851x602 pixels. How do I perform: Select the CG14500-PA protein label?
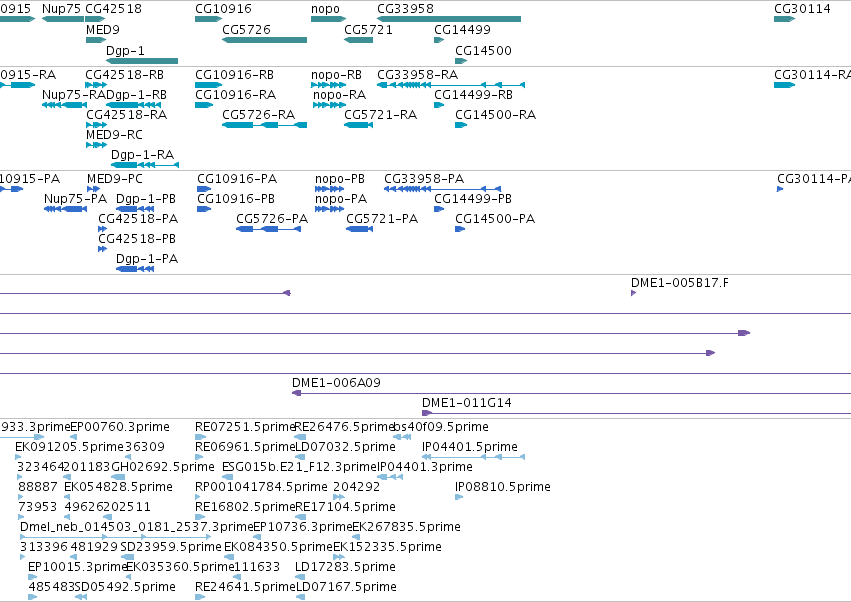point(495,219)
